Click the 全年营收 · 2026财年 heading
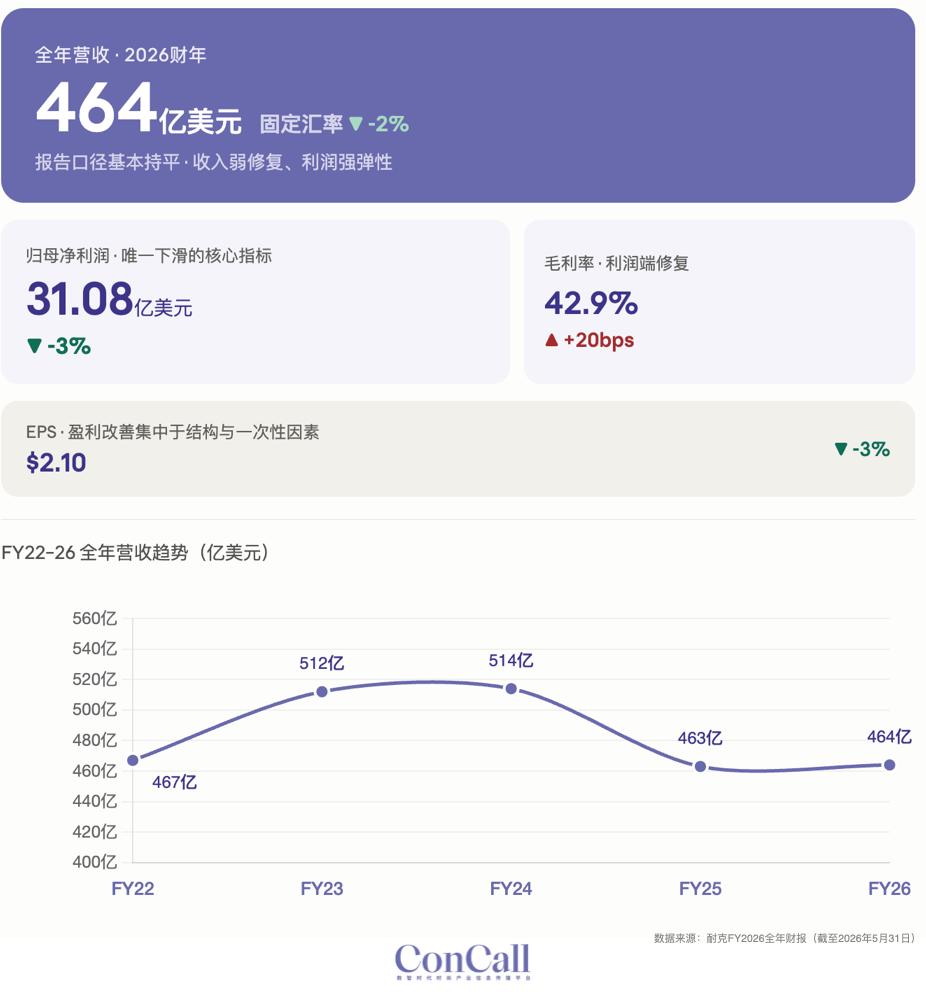The image size is (926, 992). click(x=121, y=55)
